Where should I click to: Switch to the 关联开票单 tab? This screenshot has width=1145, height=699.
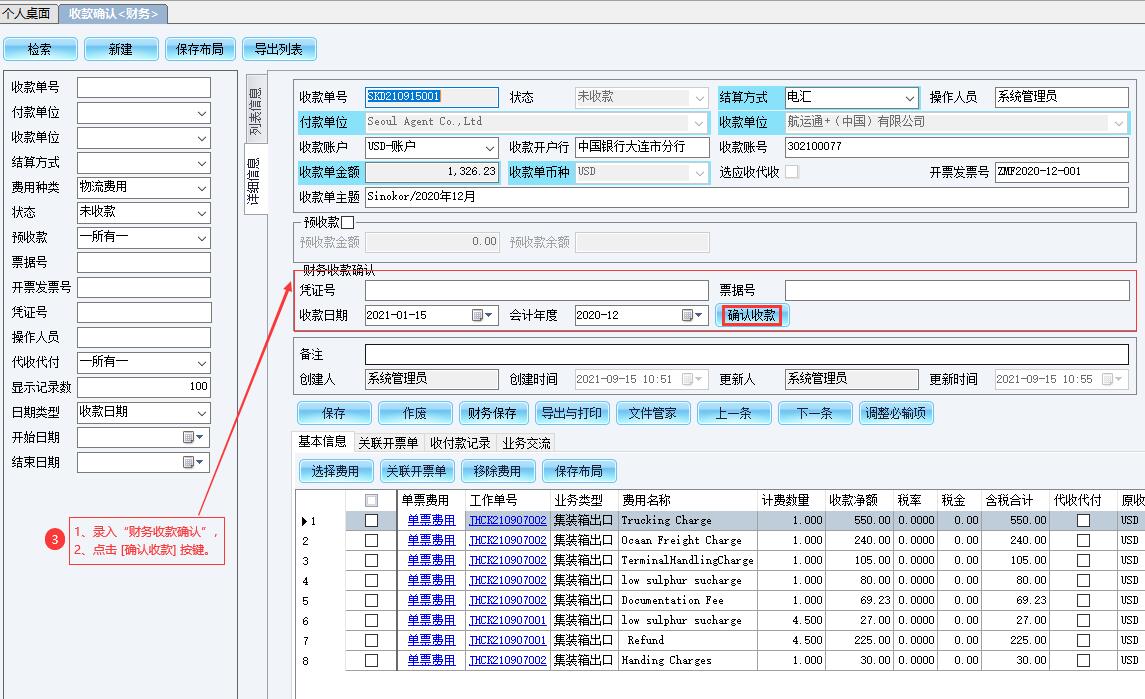coord(388,443)
